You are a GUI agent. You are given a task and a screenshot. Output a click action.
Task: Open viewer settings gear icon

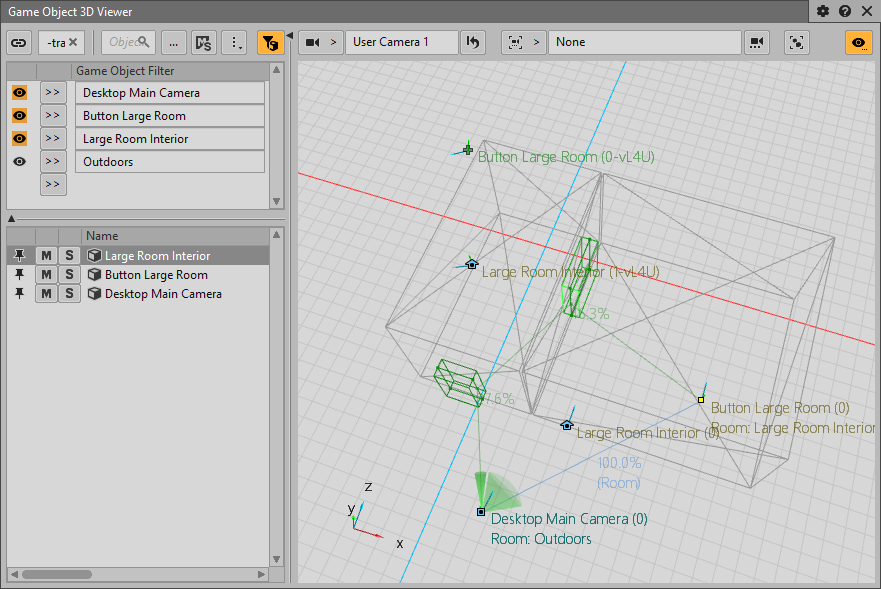point(823,11)
